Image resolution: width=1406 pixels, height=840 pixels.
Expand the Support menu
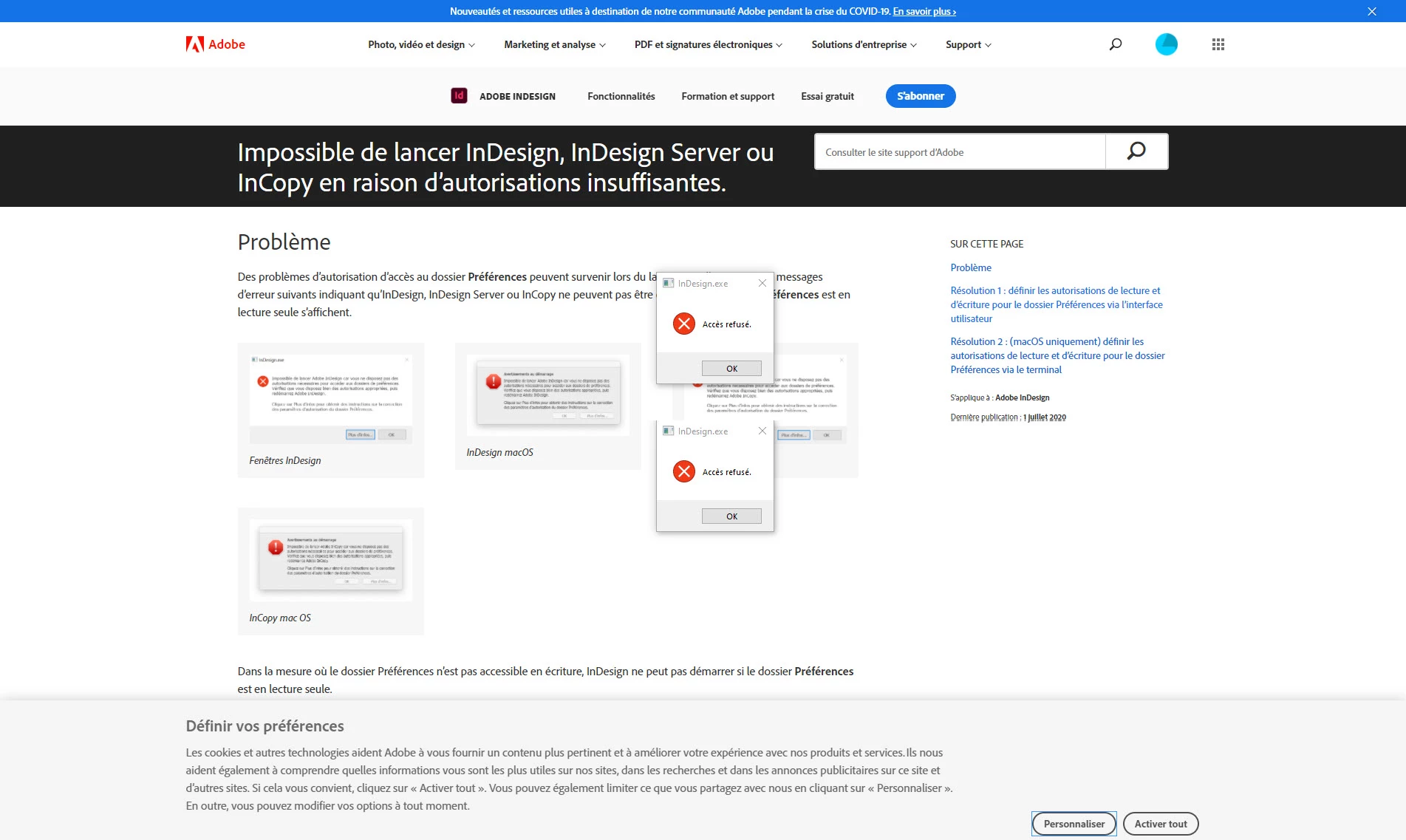click(968, 44)
